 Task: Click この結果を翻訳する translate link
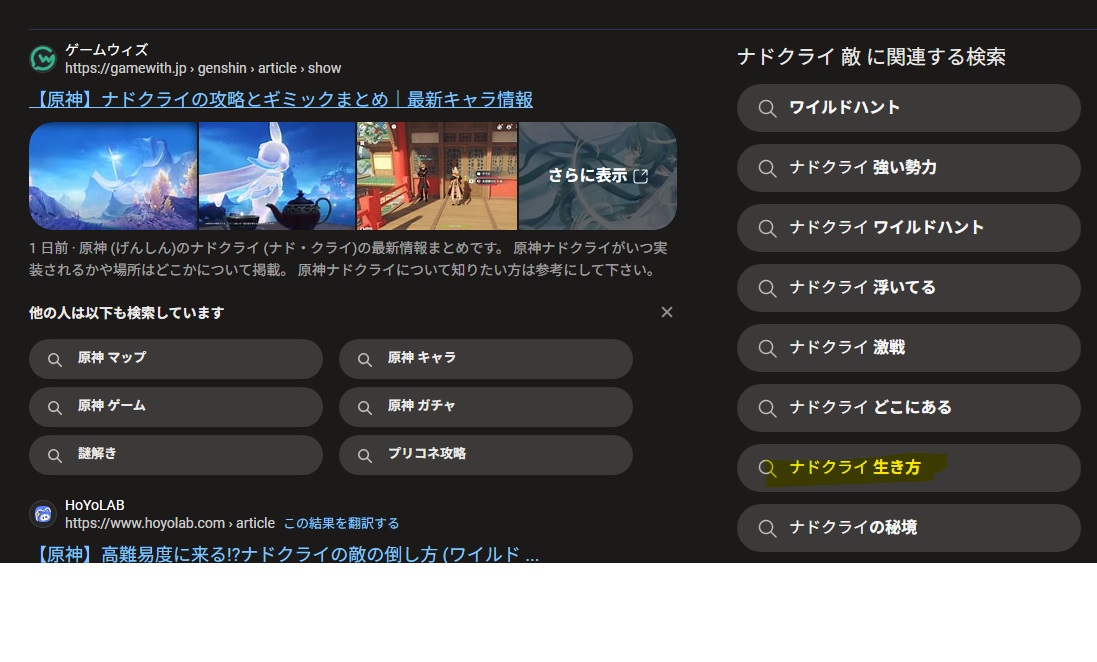point(341,523)
